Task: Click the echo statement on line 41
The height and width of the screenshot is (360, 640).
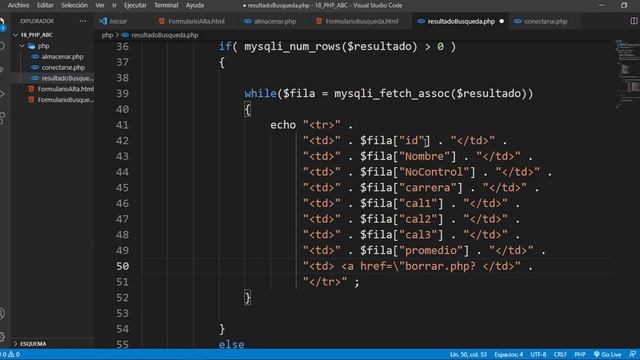Action: (x=283, y=125)
